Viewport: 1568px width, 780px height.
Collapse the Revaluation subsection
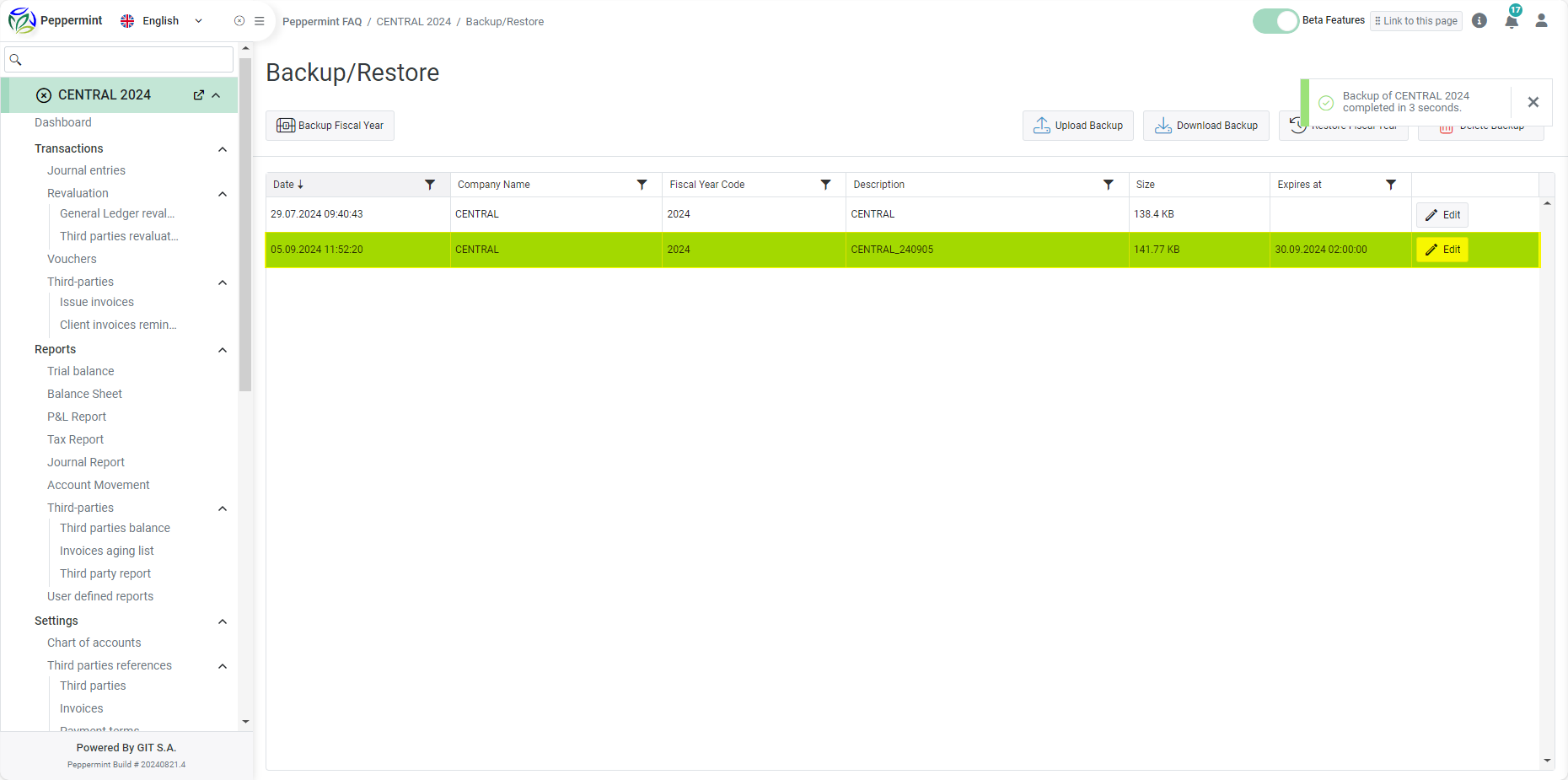pyautogui.click(x=223, y=194)
